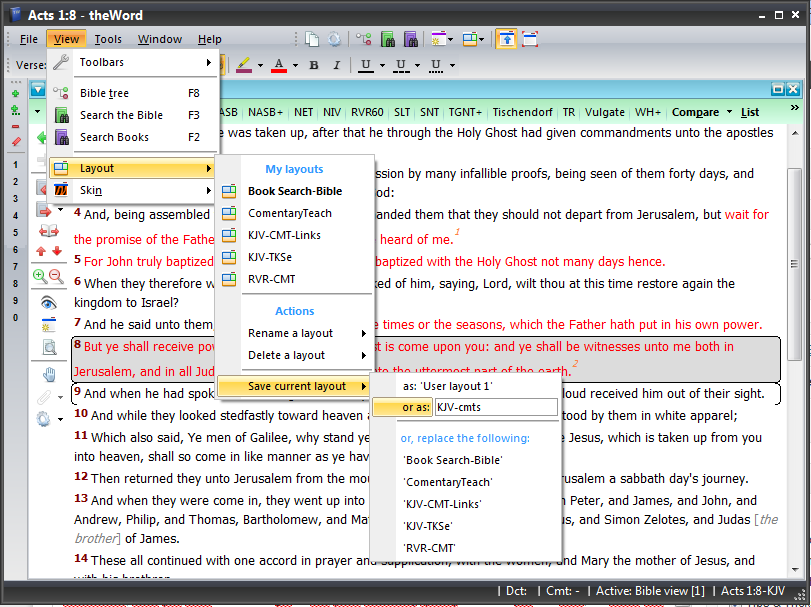Click the Bible tree toolbar icon
This screenshot has width=811, height=607.
[364, 39]
